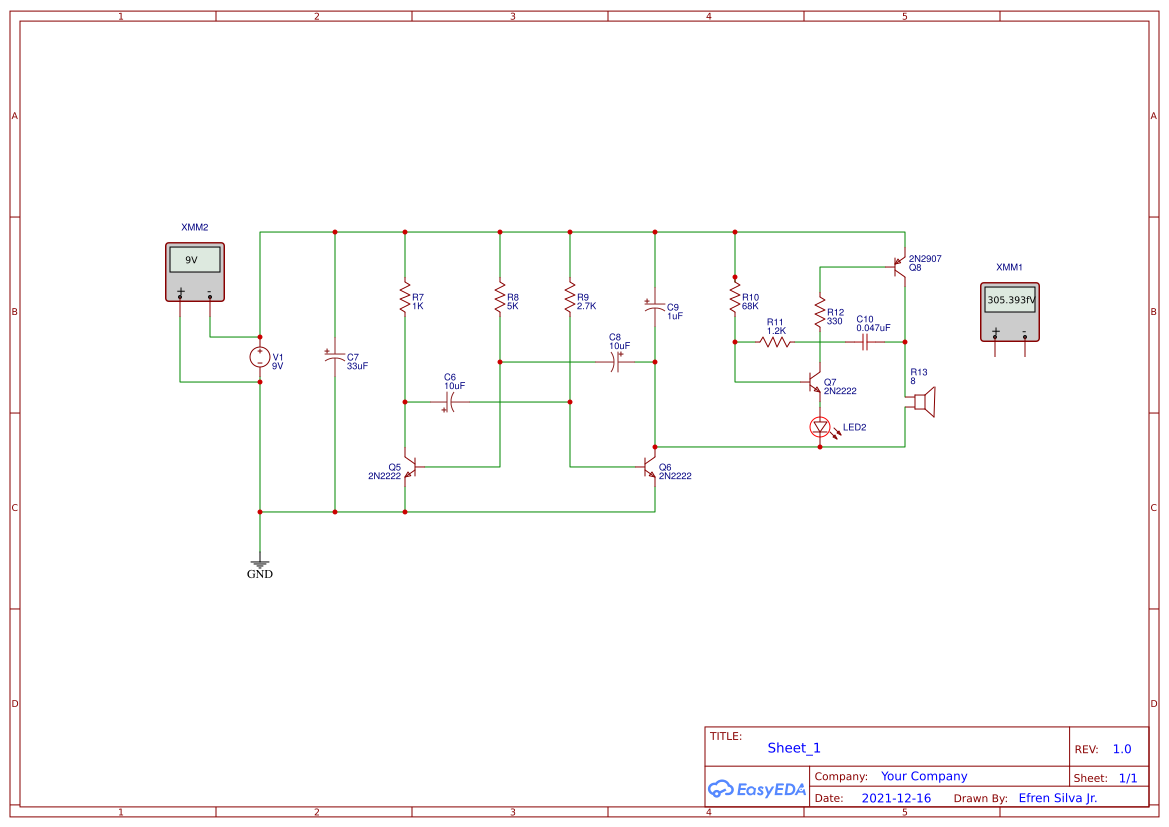The width and height of the screenshot is (1169, 827).
Task: Click the C10 0.047uF capacitor
Action: click(x=866, y=342)
